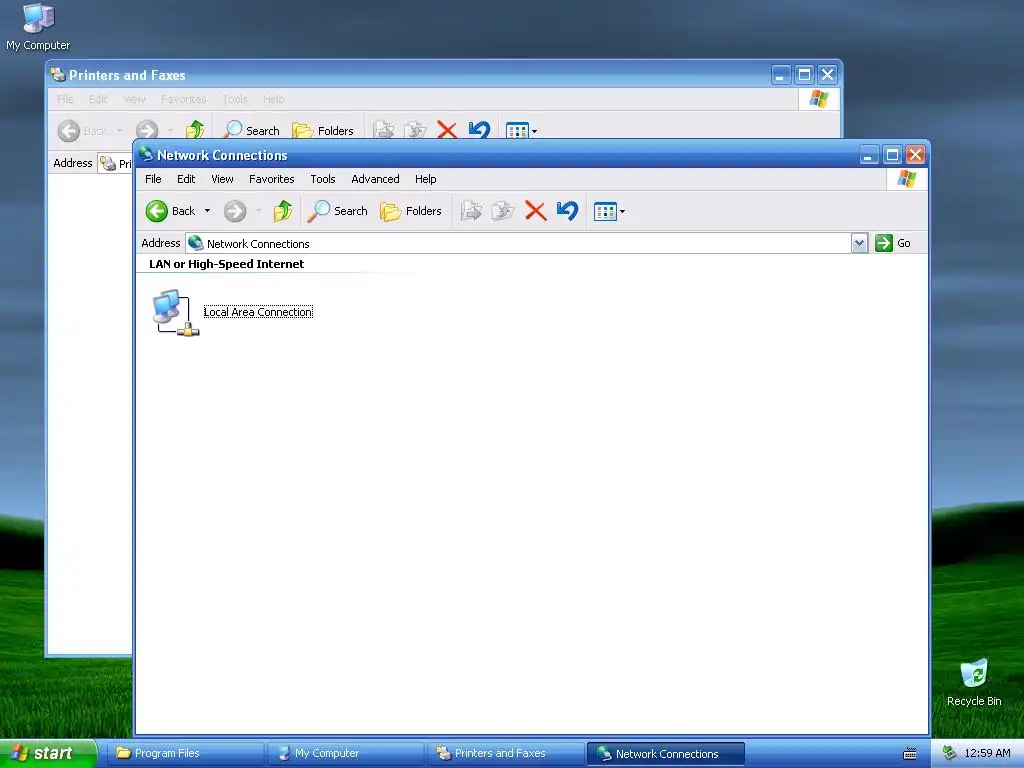Click the Windows logo in Printers and Faxes
The width and height of the screenshot is (1024, 768).
(818, 99)
